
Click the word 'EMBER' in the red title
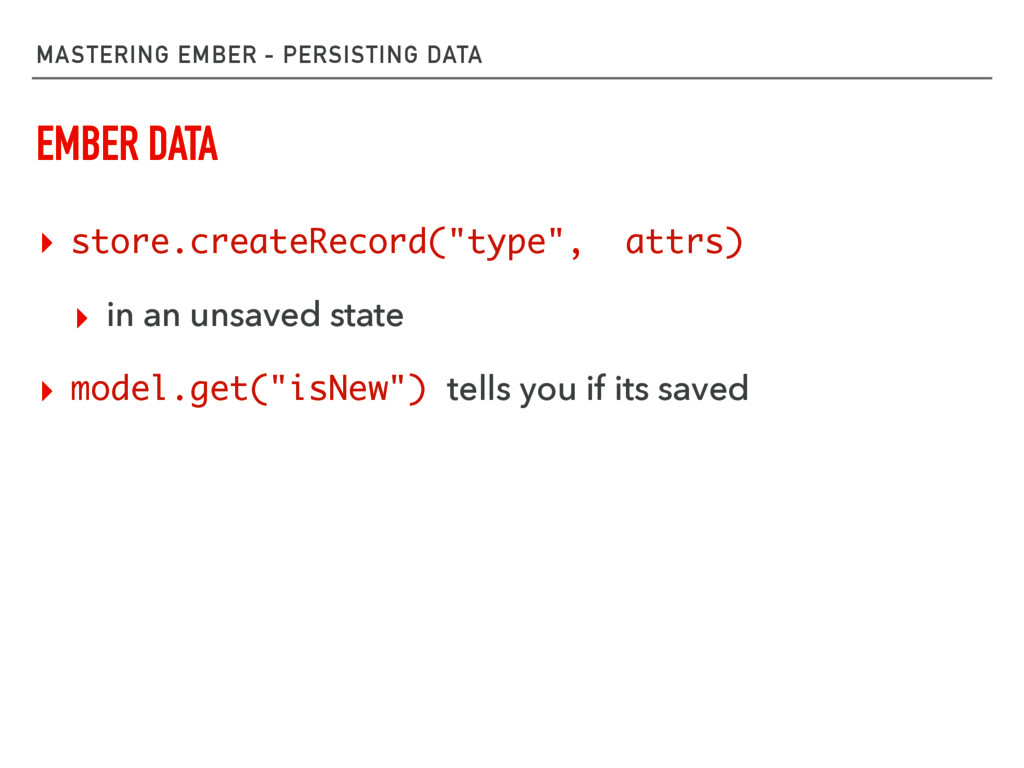click(x=88, y=144)
